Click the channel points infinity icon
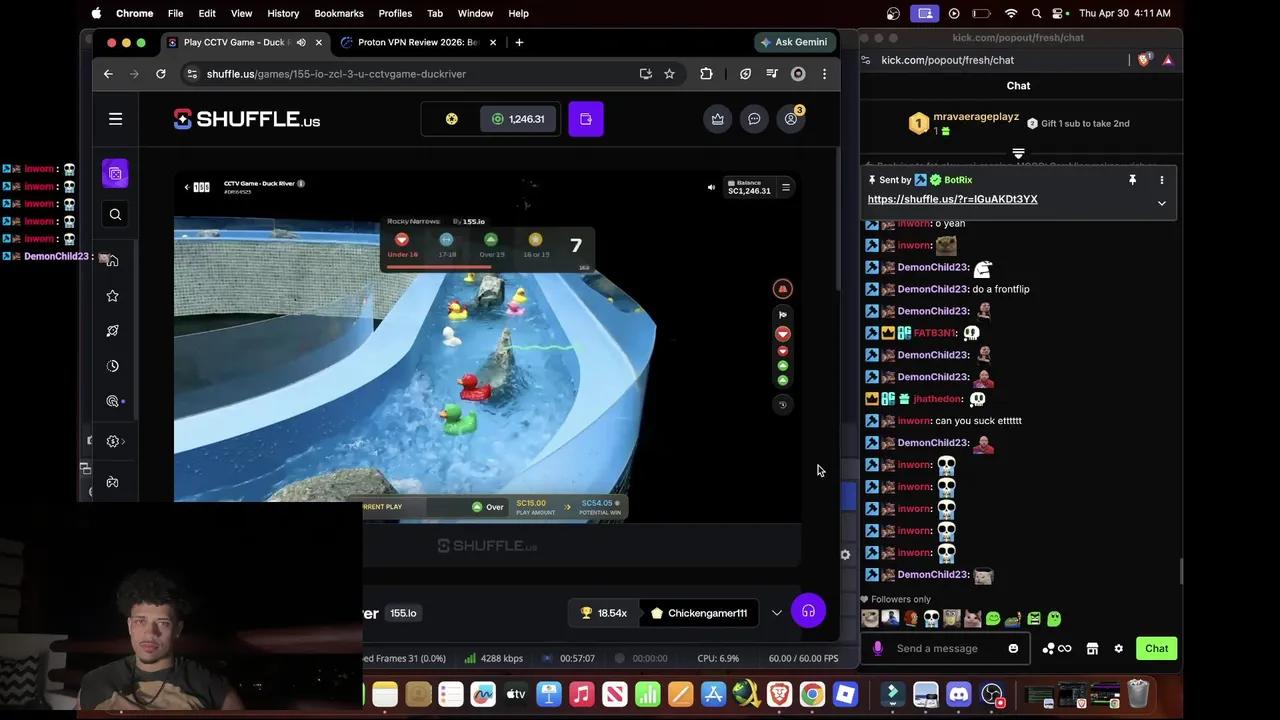This screenshot has height=720, width=1280. 1057,648
